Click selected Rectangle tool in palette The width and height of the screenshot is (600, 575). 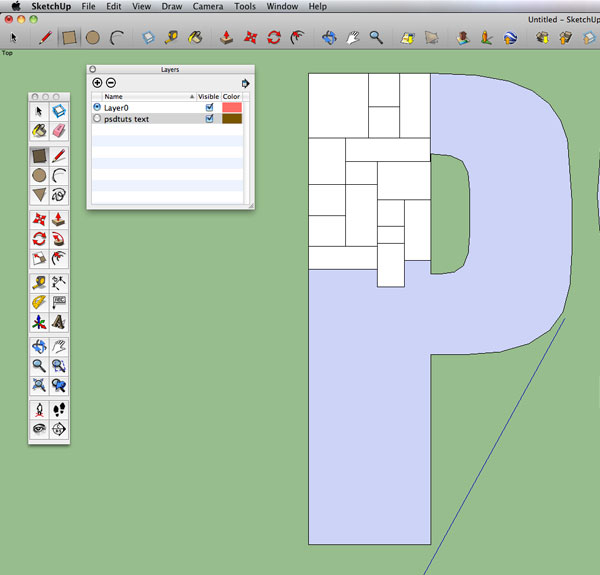click(x=39, y=156)
